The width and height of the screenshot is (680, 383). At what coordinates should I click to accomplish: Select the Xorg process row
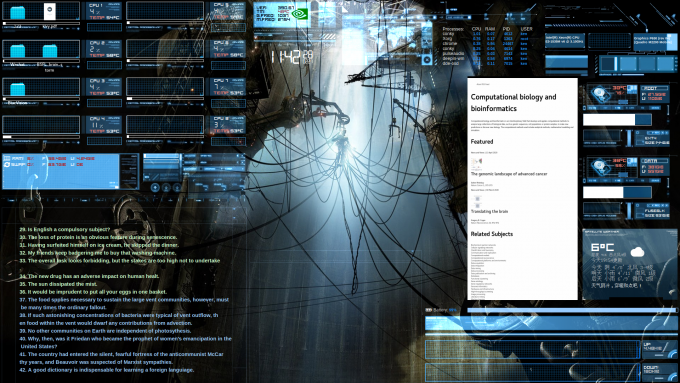tap(485, 39)
